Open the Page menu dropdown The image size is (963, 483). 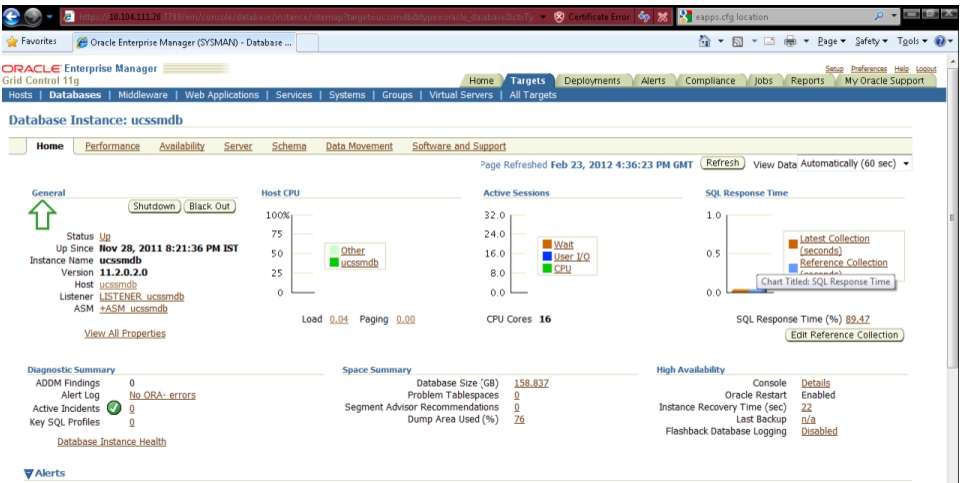click(x=832, y=41)
